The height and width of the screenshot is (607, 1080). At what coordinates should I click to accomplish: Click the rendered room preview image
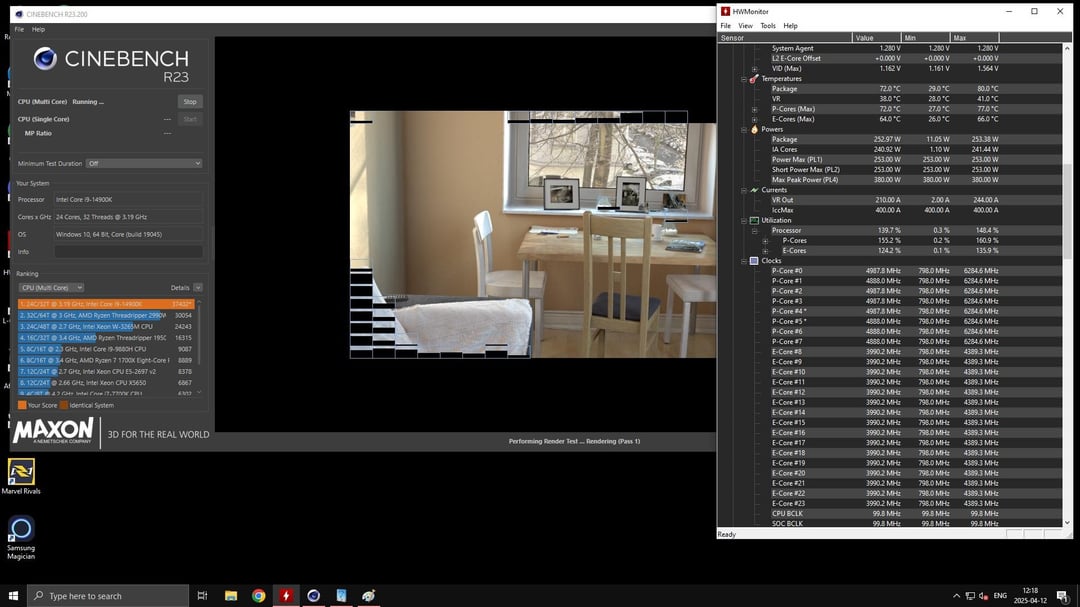(x=533, y=234)
